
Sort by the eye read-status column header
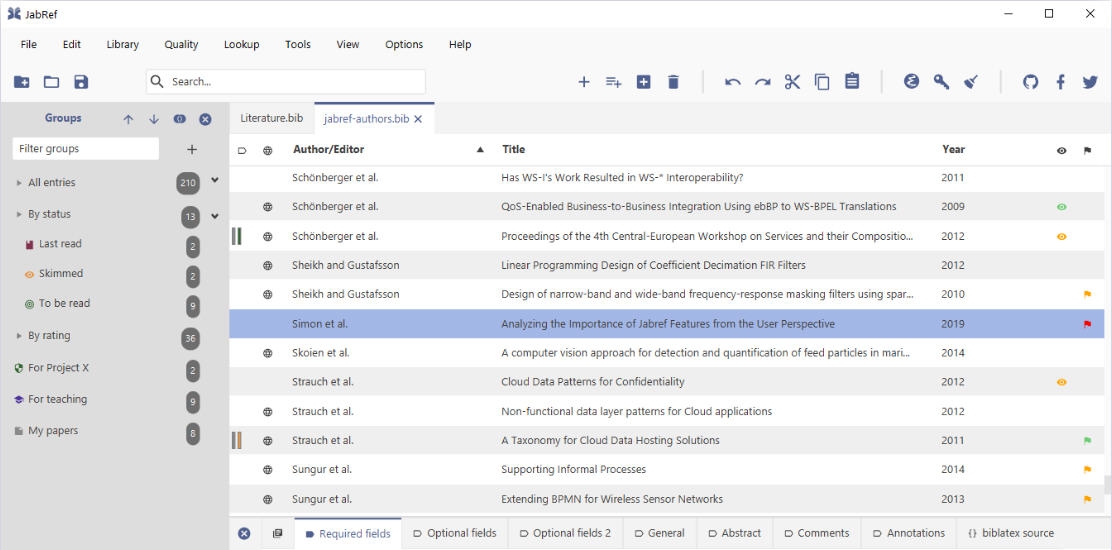[1061, 150]
